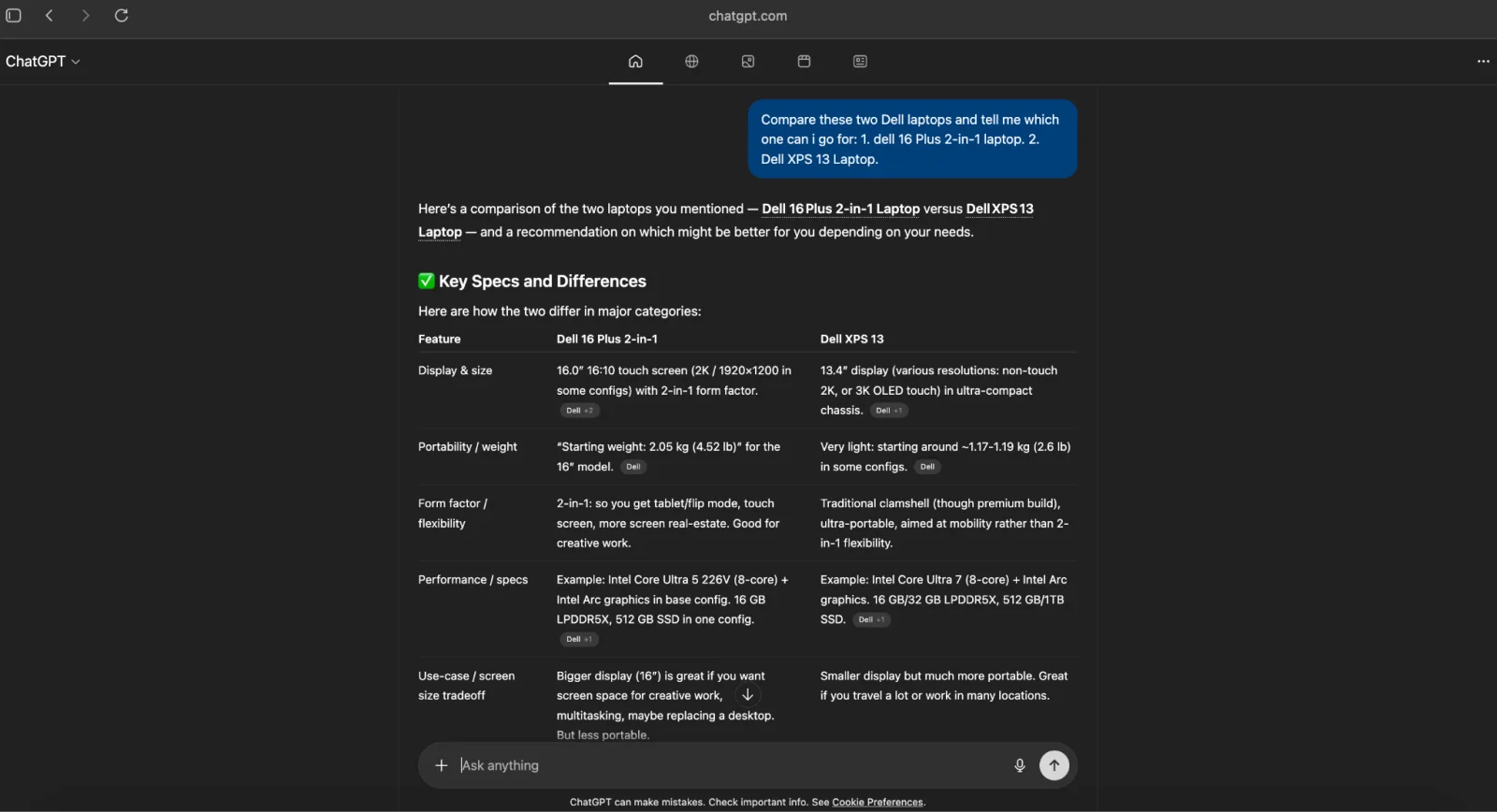Open the Cookie Preferences link
The image size is (1497, 812).
[877, 802]
